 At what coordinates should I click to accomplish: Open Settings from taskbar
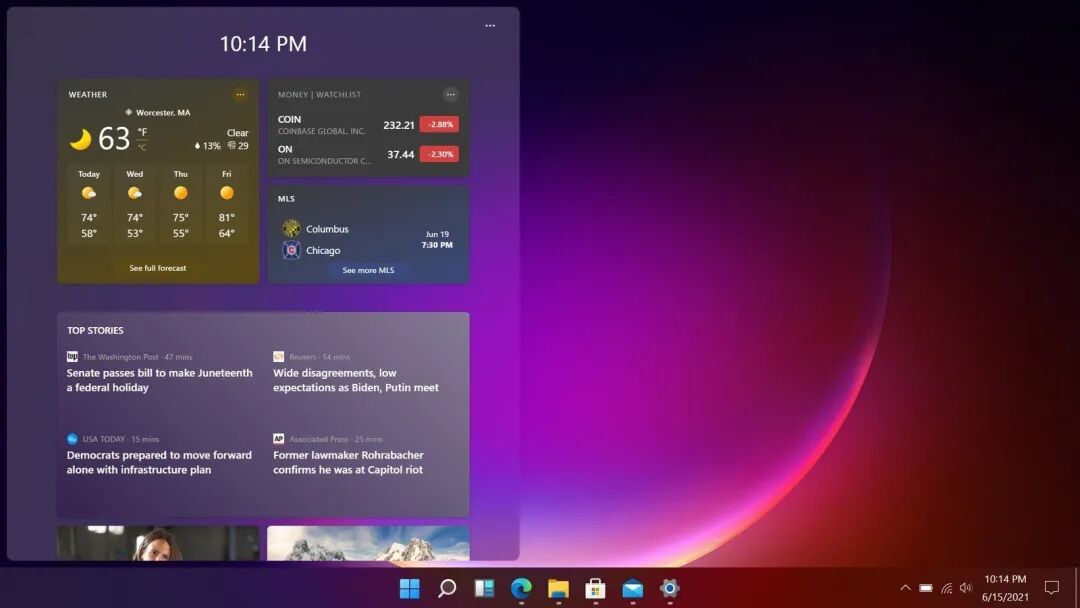point(669,588)
